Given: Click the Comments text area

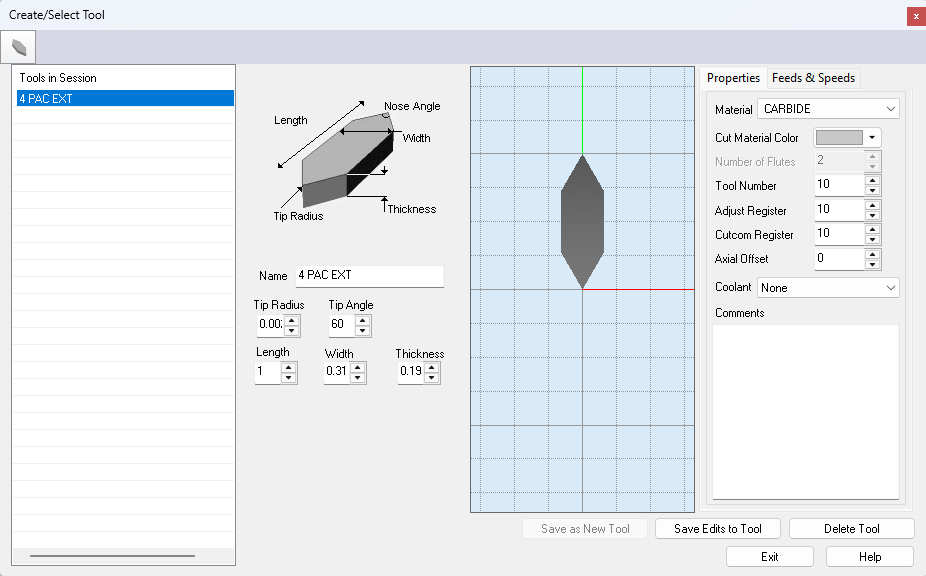Looking at the screenshot, I should click(804, 410).
